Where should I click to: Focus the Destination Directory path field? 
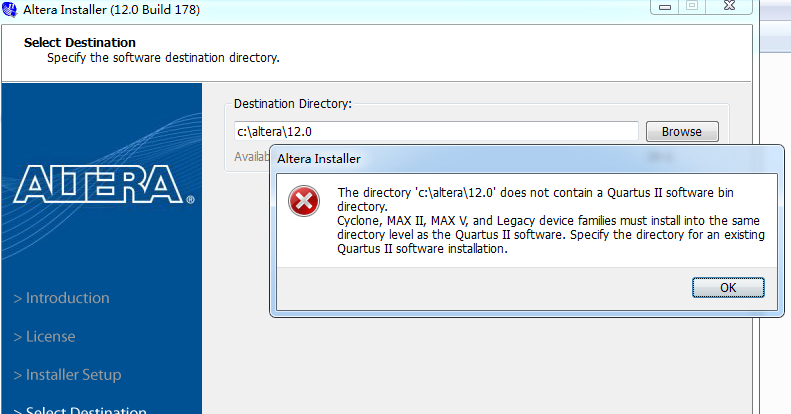coord(436,132)
